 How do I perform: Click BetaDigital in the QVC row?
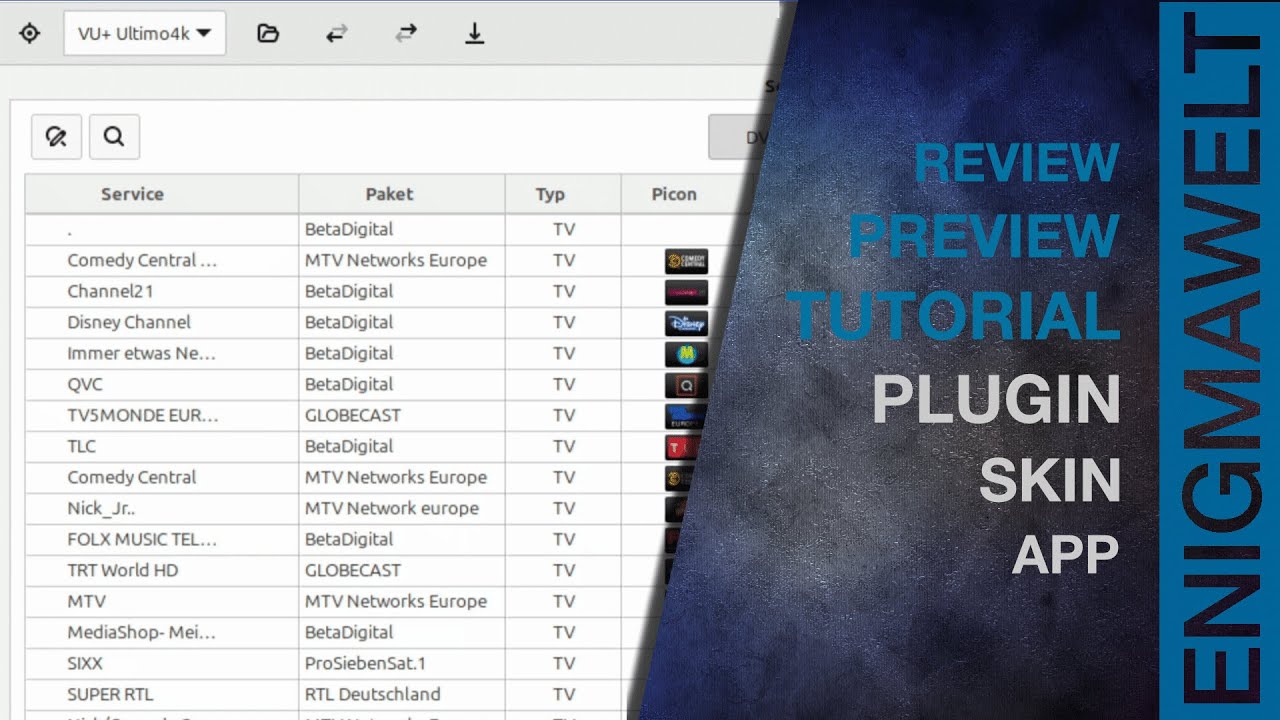349,384
